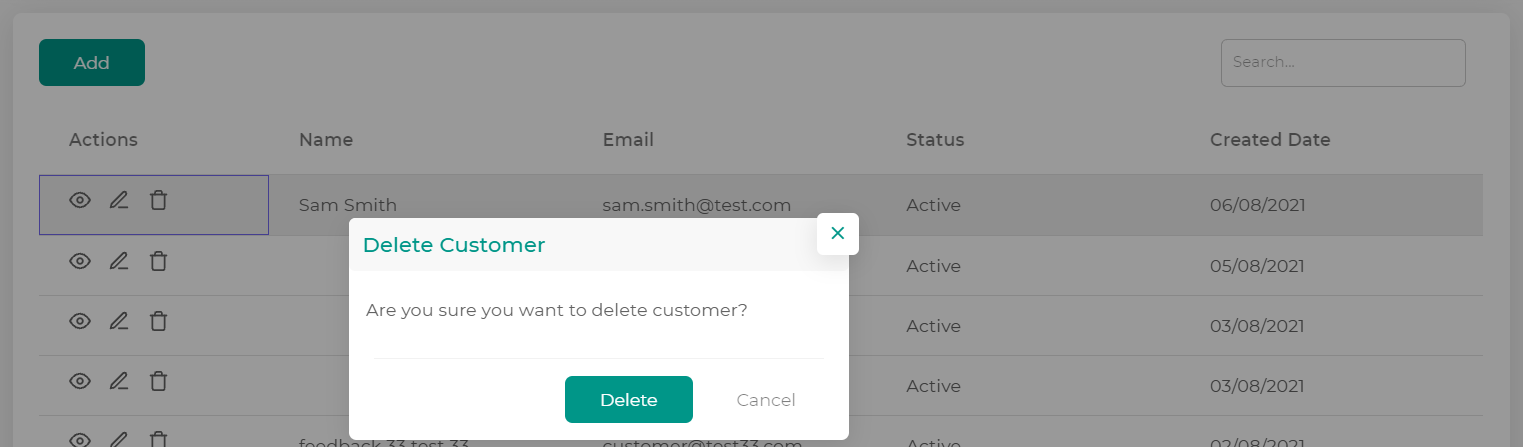Cancel the delete confirmation
The image size is (1523, 447).
pyautogui.click(x=766, y=400)
